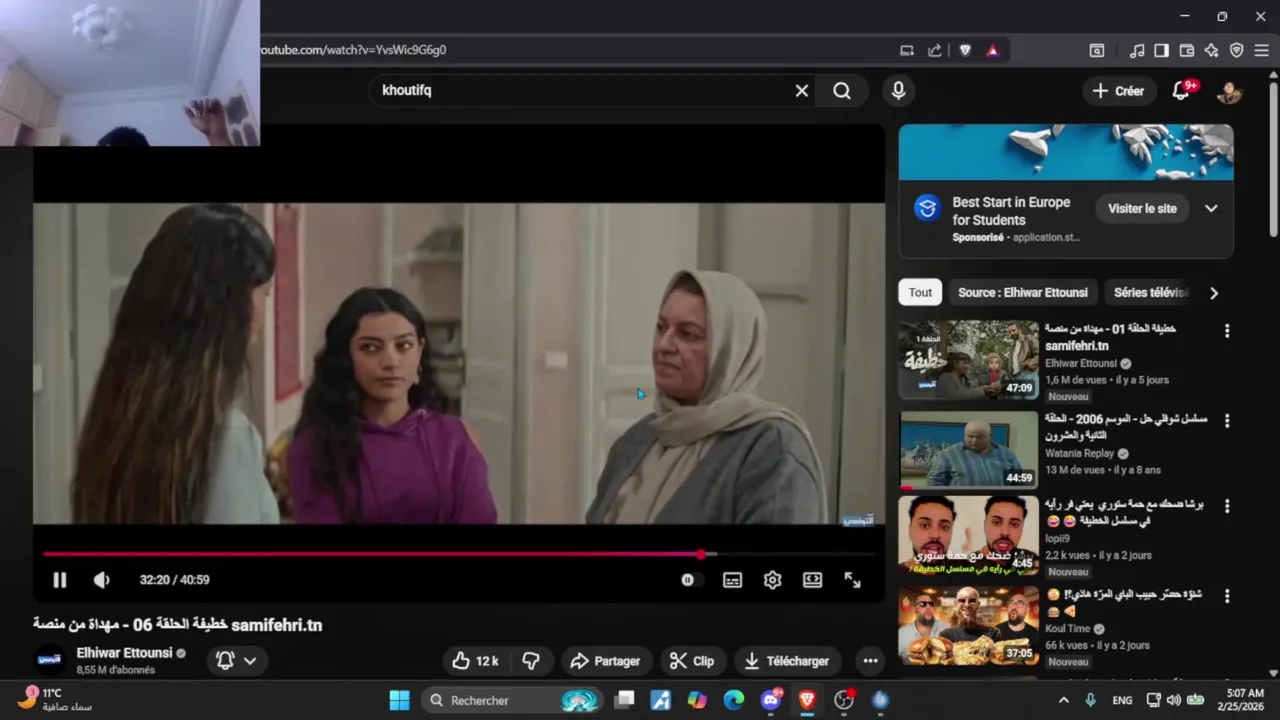Open OBS Studio from the taskbar

tap(844, 700)
